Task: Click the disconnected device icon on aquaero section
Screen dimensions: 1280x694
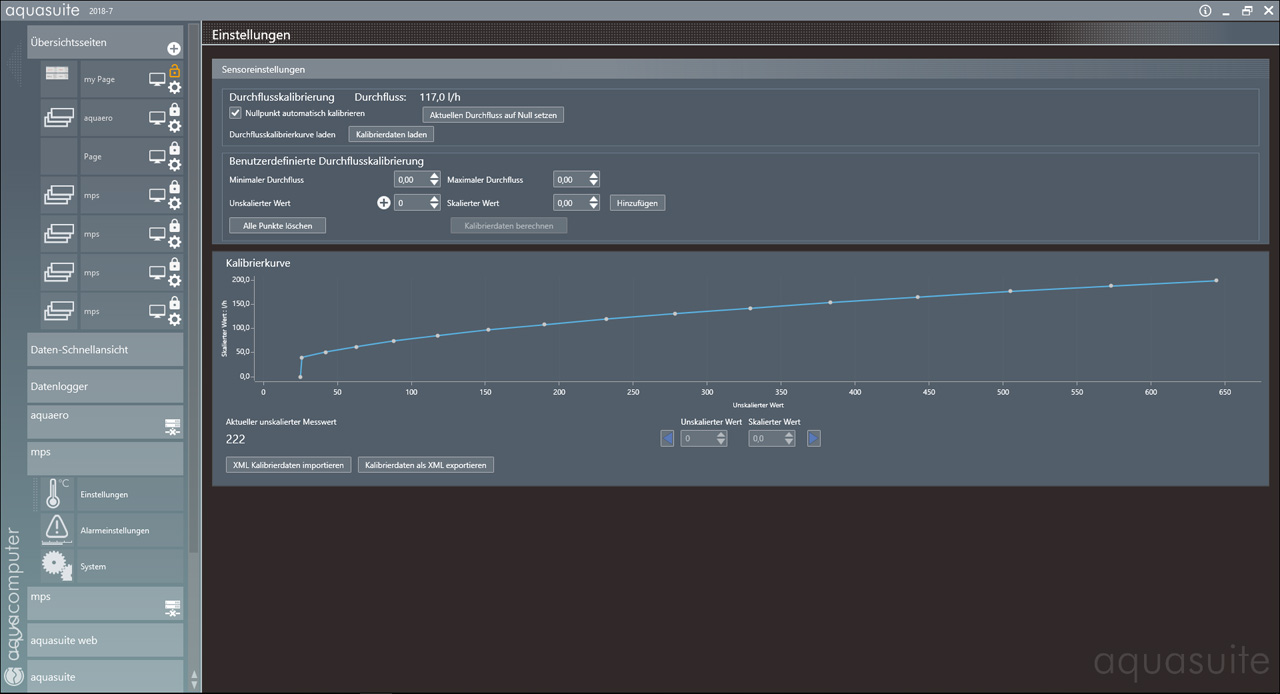Action: click(172, 428)
